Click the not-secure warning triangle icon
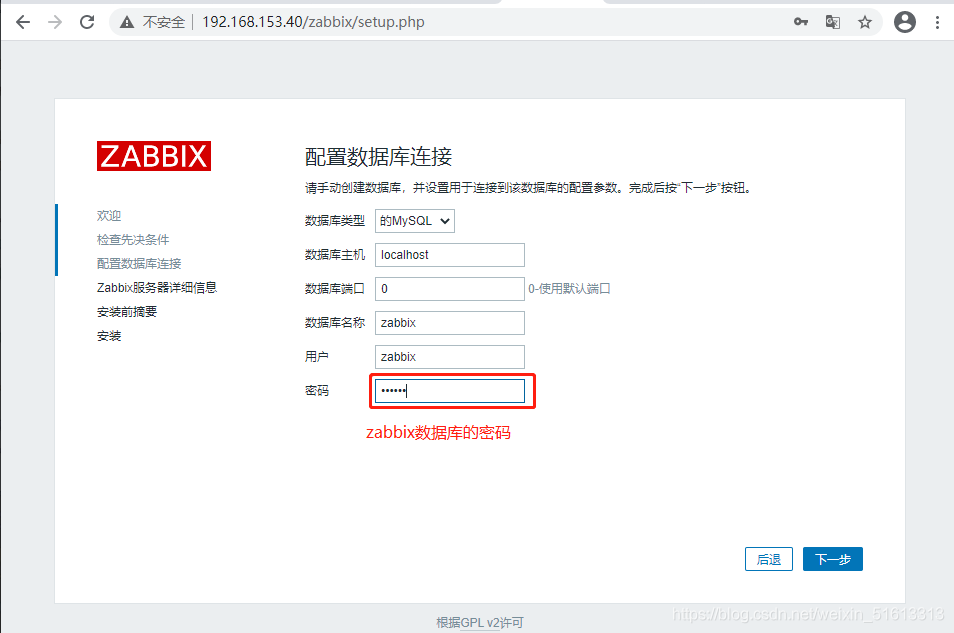 point(127,23)
